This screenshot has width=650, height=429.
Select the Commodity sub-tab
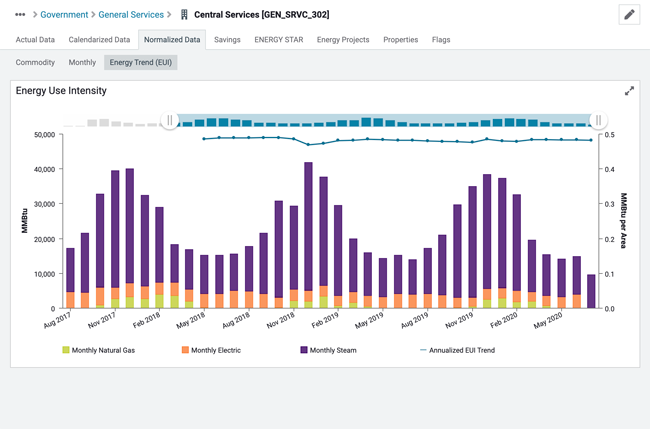[35, 62]
